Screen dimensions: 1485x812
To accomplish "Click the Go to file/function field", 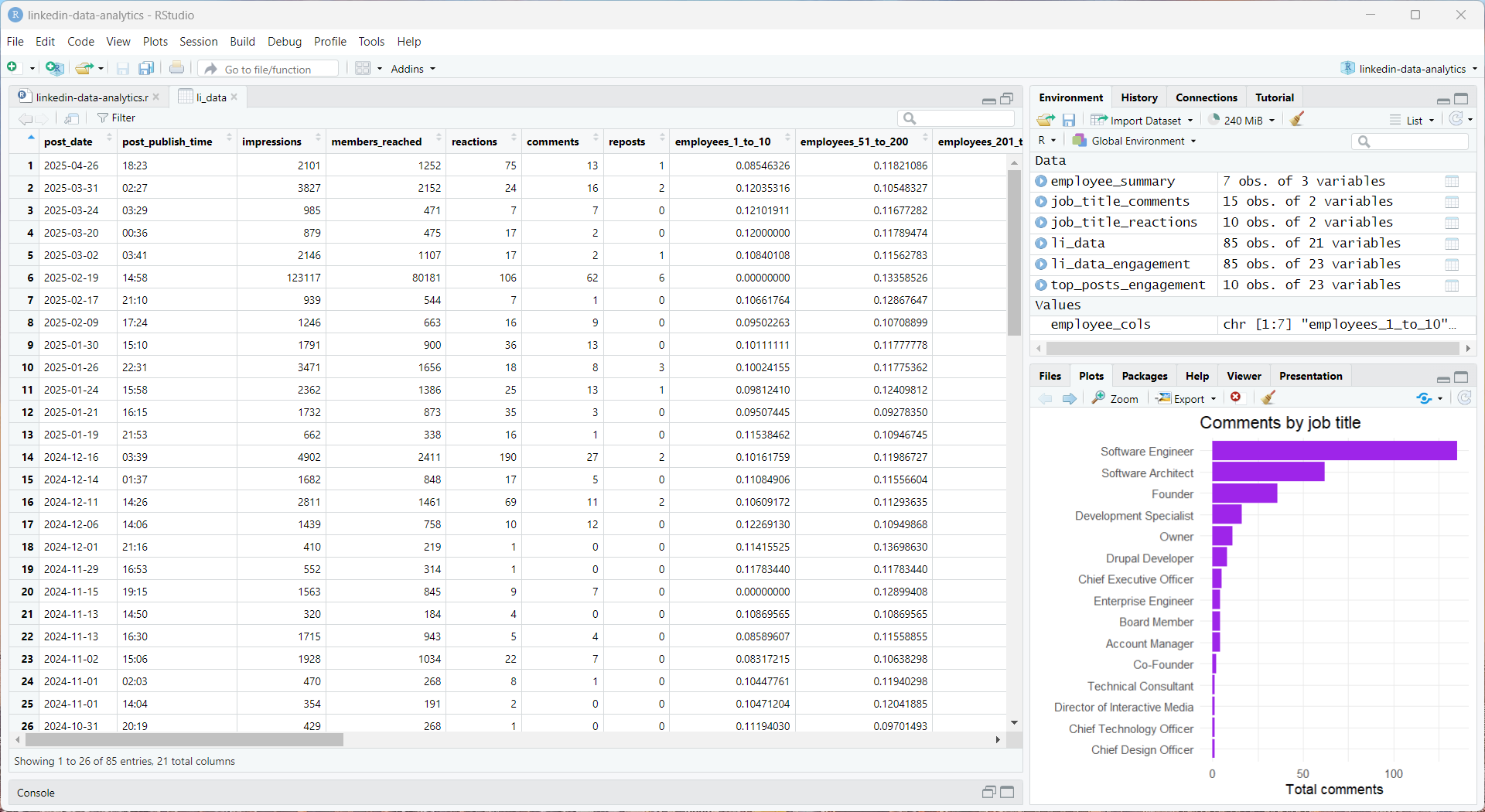I will pos(268,69).
